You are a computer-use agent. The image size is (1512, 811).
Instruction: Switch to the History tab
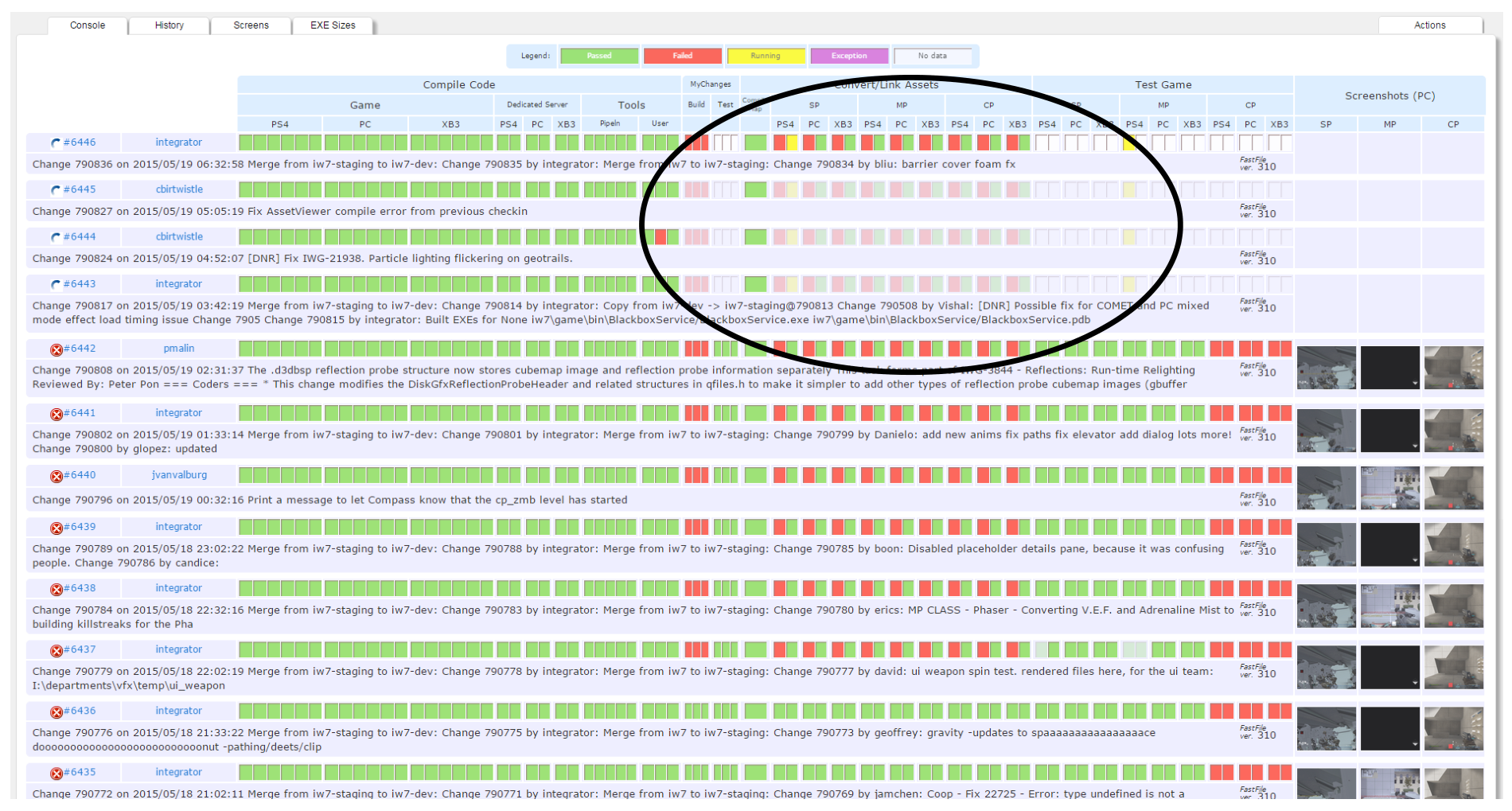170,25
